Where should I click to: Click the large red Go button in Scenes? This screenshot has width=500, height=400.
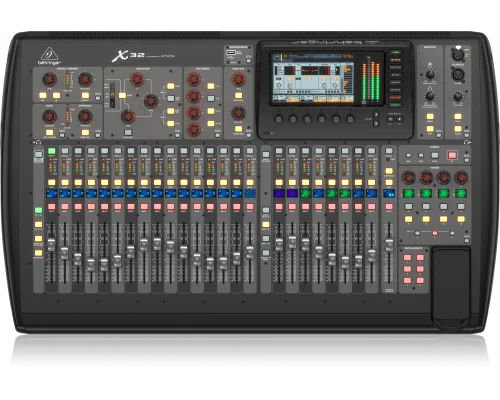click(x=452, y=155)
